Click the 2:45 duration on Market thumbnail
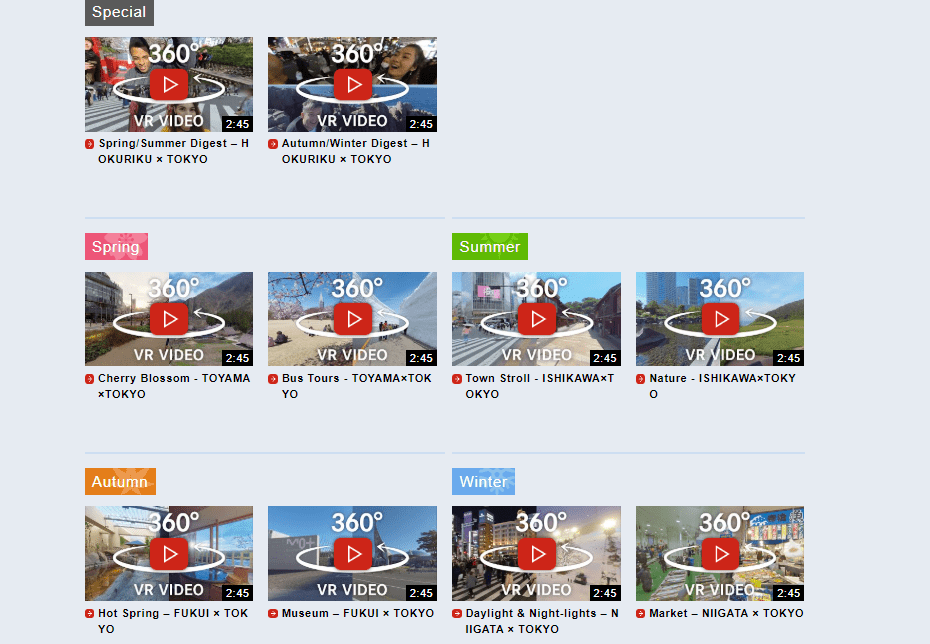The height and width of the screenshot is (644, 930). tap(789, 593)
